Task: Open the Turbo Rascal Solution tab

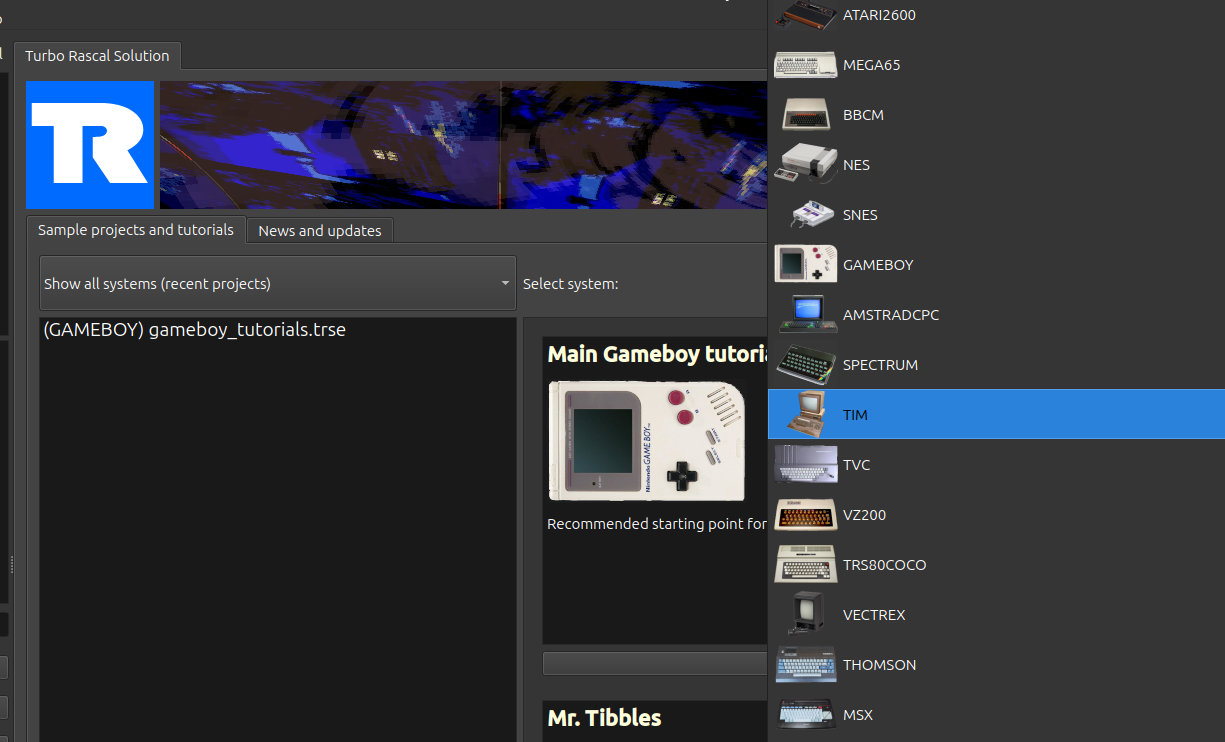Action: coord(97,56)
